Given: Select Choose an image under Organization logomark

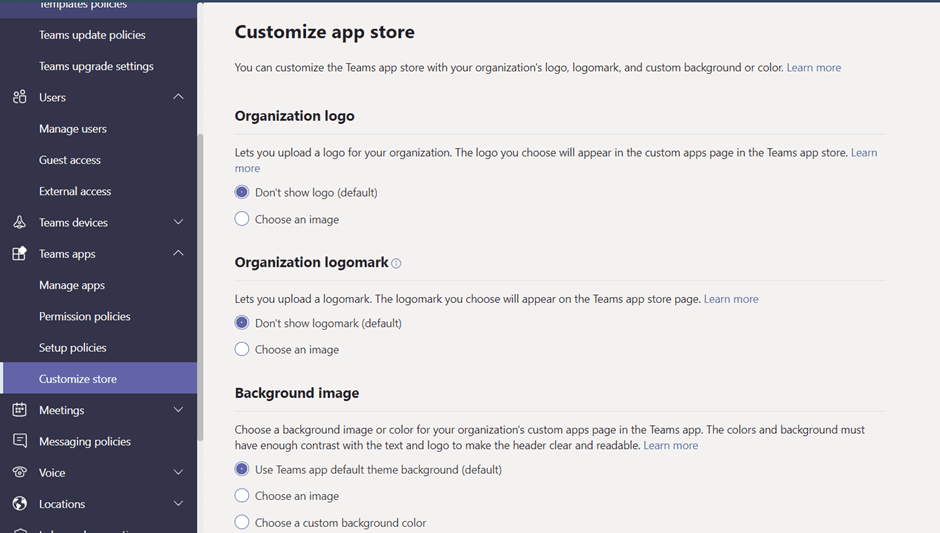Looking at the screenshot, I should tap(242, 350).
